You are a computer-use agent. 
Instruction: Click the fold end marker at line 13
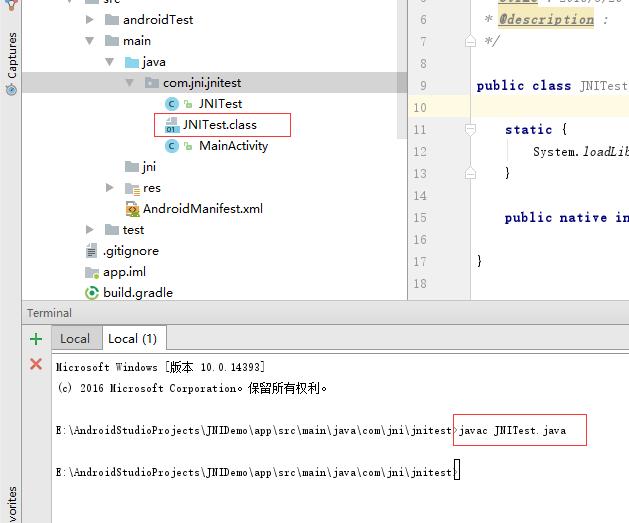(470, 173)
